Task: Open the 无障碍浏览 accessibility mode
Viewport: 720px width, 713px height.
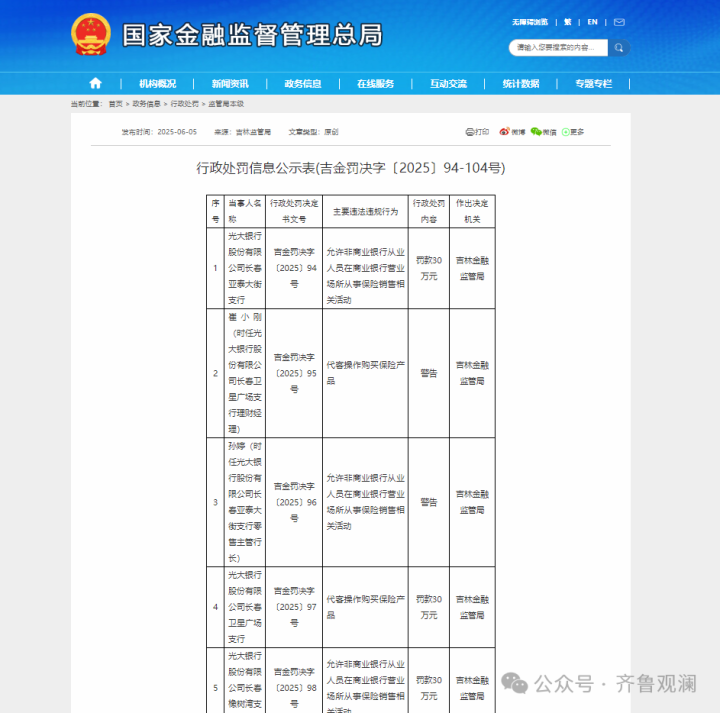Action: [x=530, y=22]
